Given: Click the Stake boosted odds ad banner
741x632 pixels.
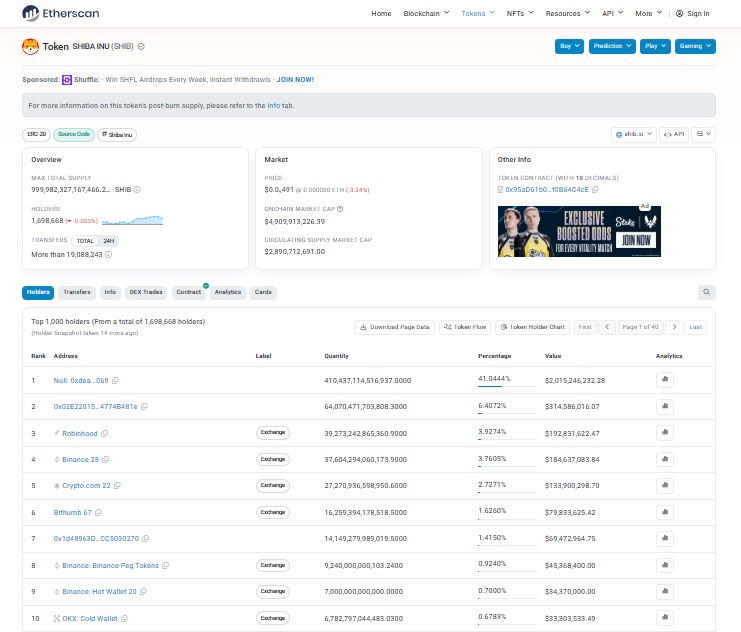Looking at the screenshot, I should click(x=579, y=231).
